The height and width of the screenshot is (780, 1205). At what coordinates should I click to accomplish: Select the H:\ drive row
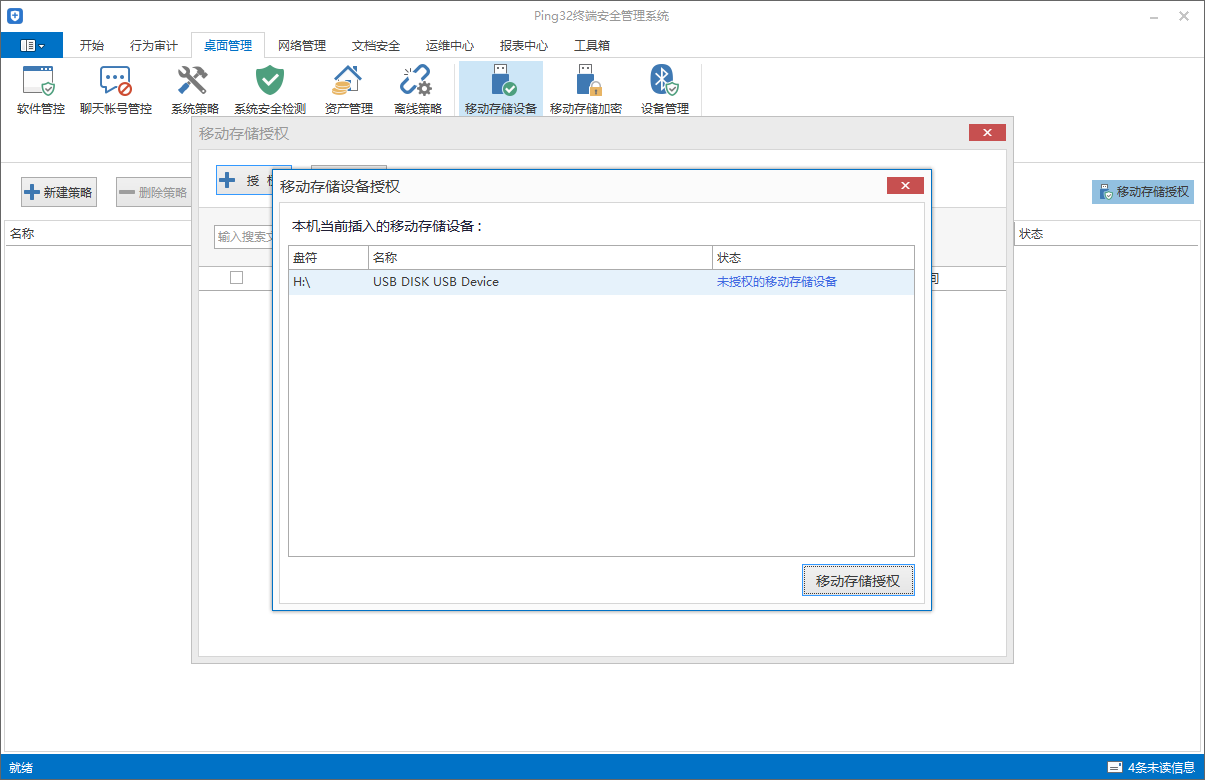(x=601, y=282)
